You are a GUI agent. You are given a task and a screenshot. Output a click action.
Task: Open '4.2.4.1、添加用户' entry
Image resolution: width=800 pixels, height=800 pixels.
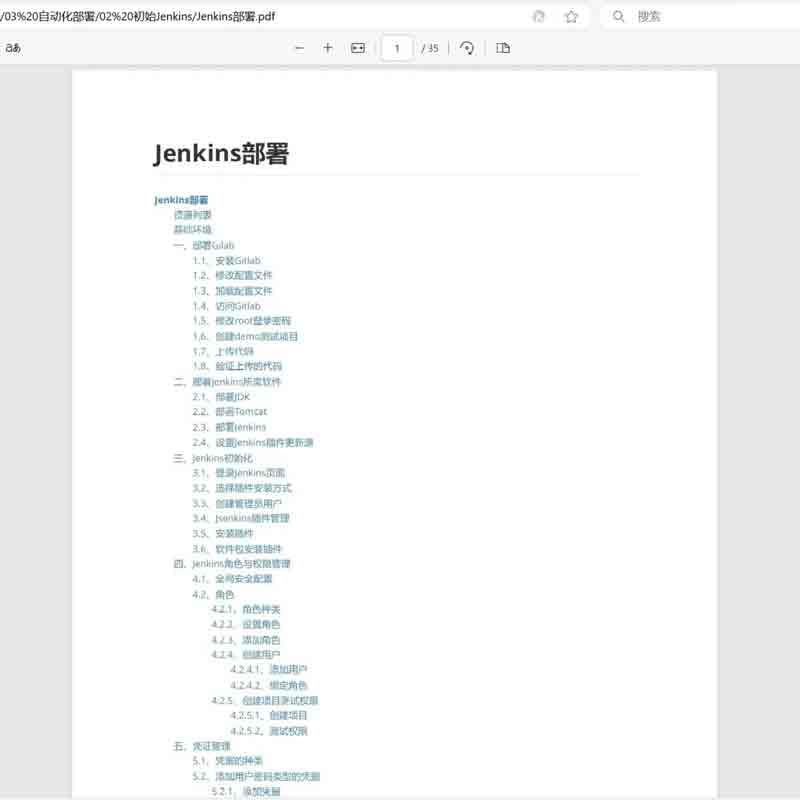click(x=269, y=669)
